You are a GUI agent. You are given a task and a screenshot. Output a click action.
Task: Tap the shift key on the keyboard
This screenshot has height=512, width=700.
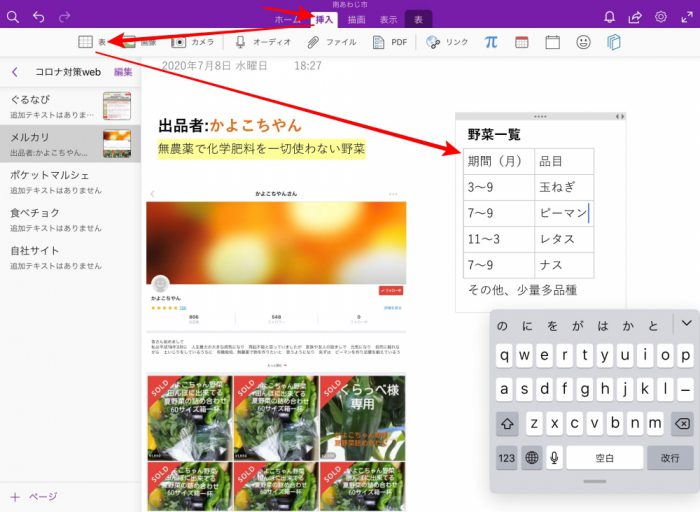(507, 424)
